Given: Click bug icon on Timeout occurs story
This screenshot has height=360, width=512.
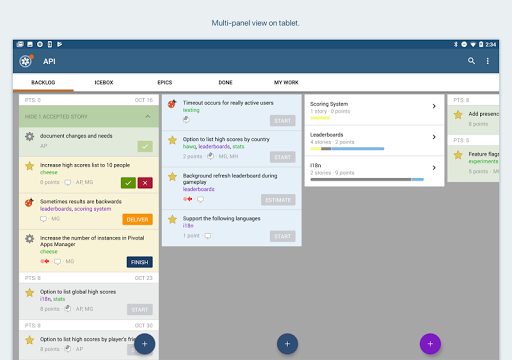Looking at the screenshot, I should click(x=172, y=104).
